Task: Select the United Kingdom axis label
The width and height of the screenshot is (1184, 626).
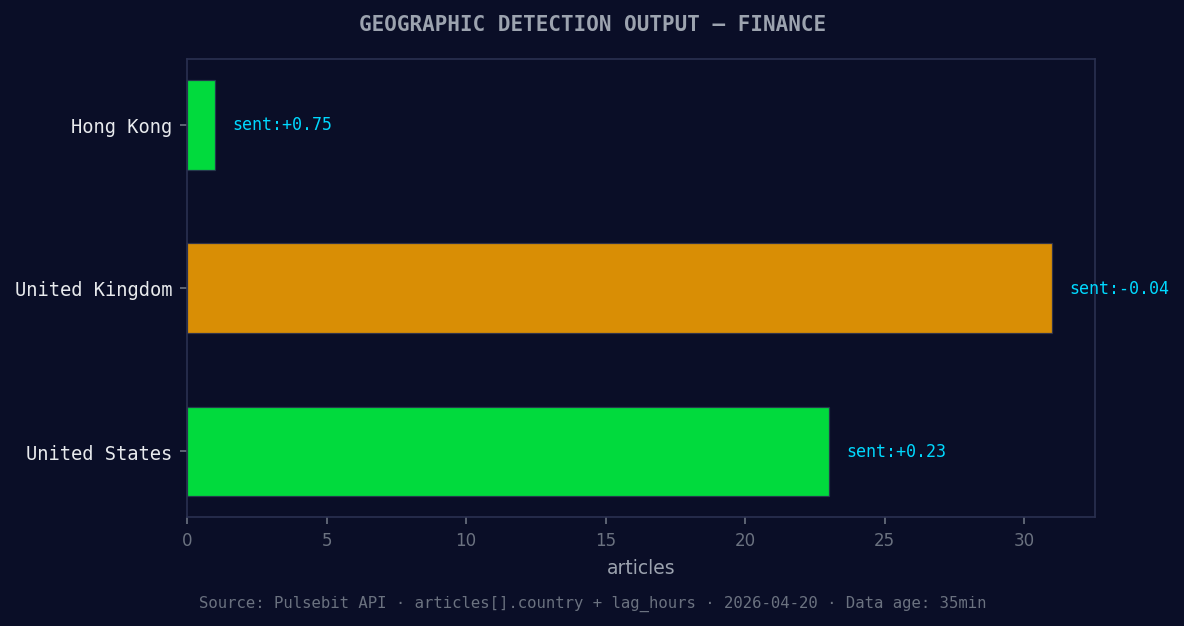Action: (x=93, y=289)
